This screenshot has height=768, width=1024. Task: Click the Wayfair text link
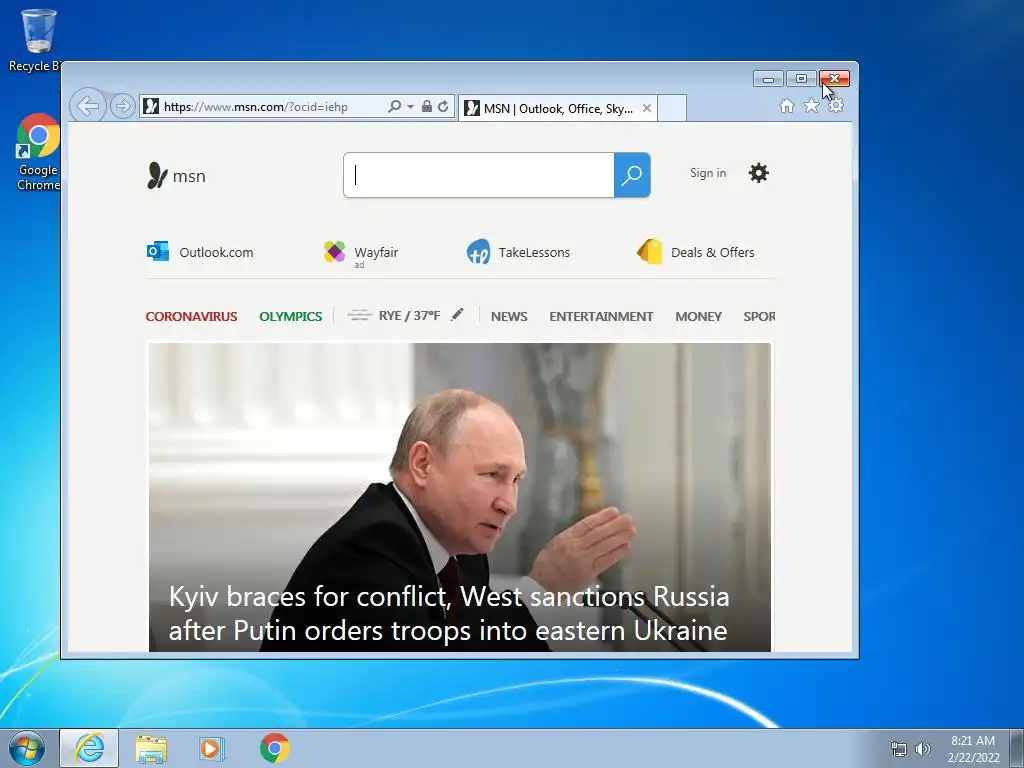(376, 253)
